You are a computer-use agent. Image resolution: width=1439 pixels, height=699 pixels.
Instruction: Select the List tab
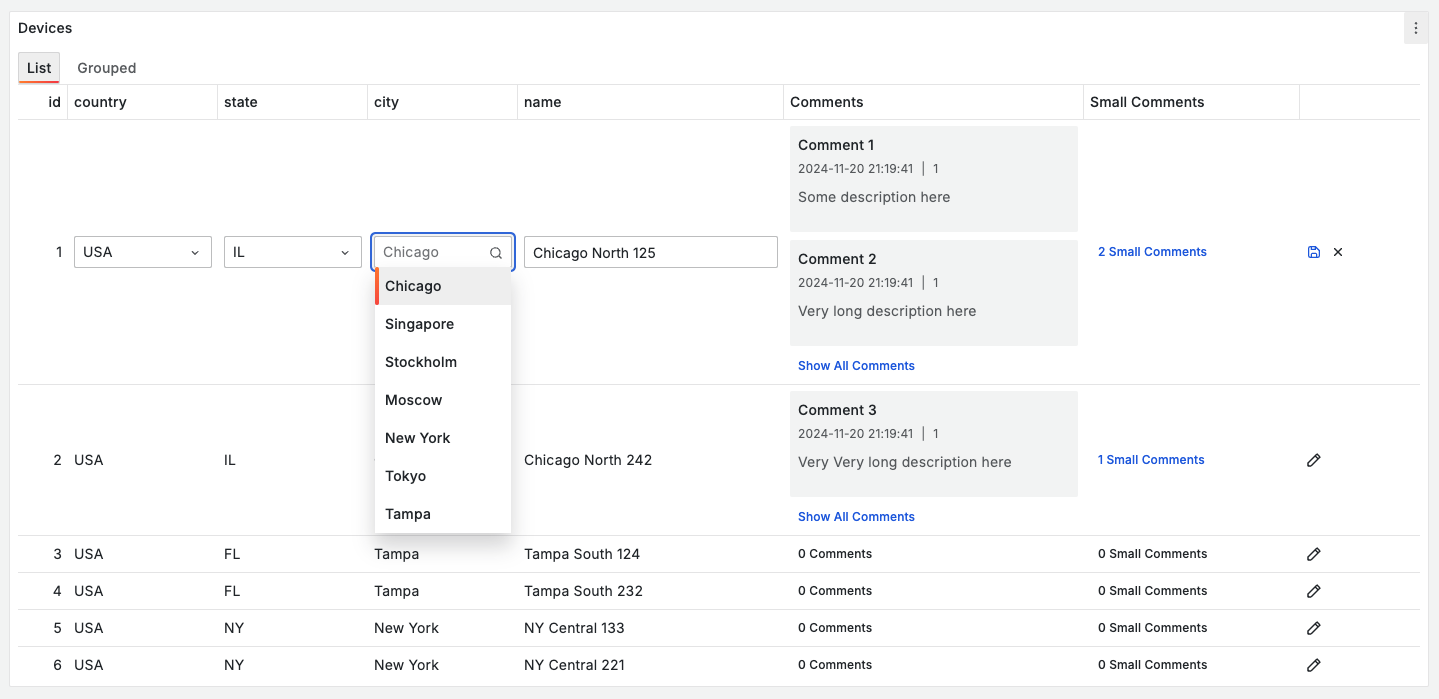tap(39, 68)
